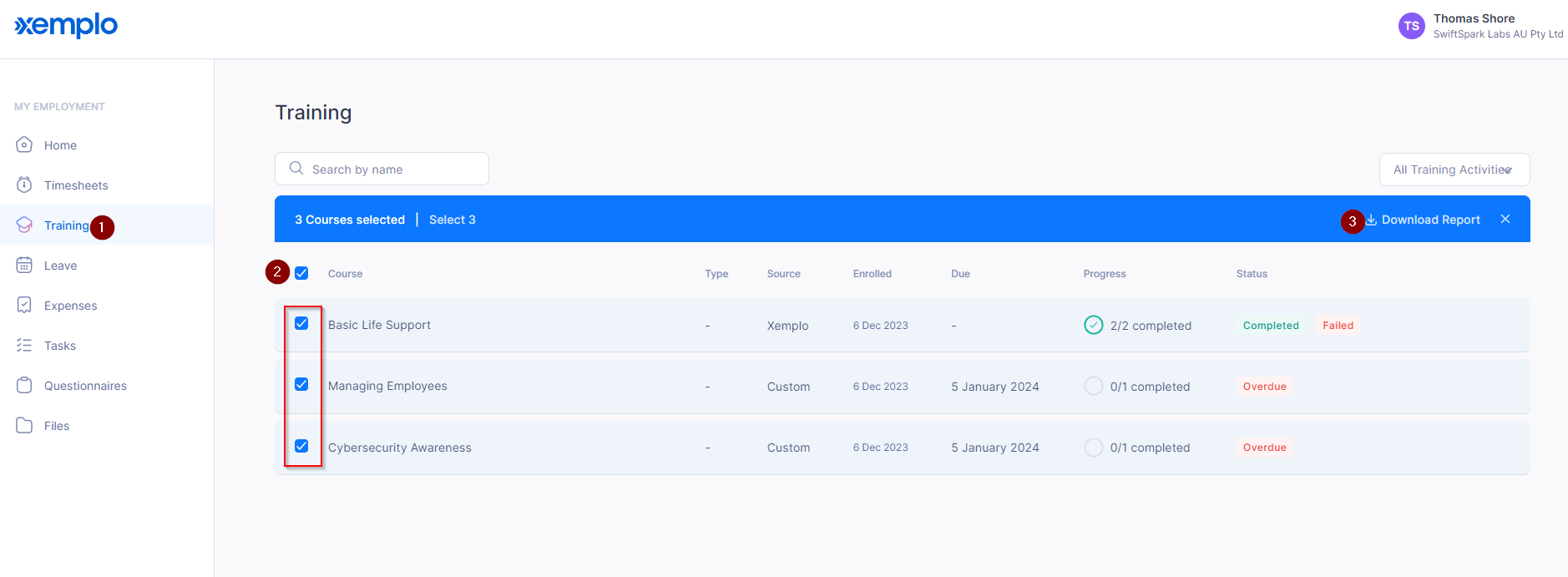1568x577 pixels.
Task: Click the Tasks list icon
Action: 24,345
